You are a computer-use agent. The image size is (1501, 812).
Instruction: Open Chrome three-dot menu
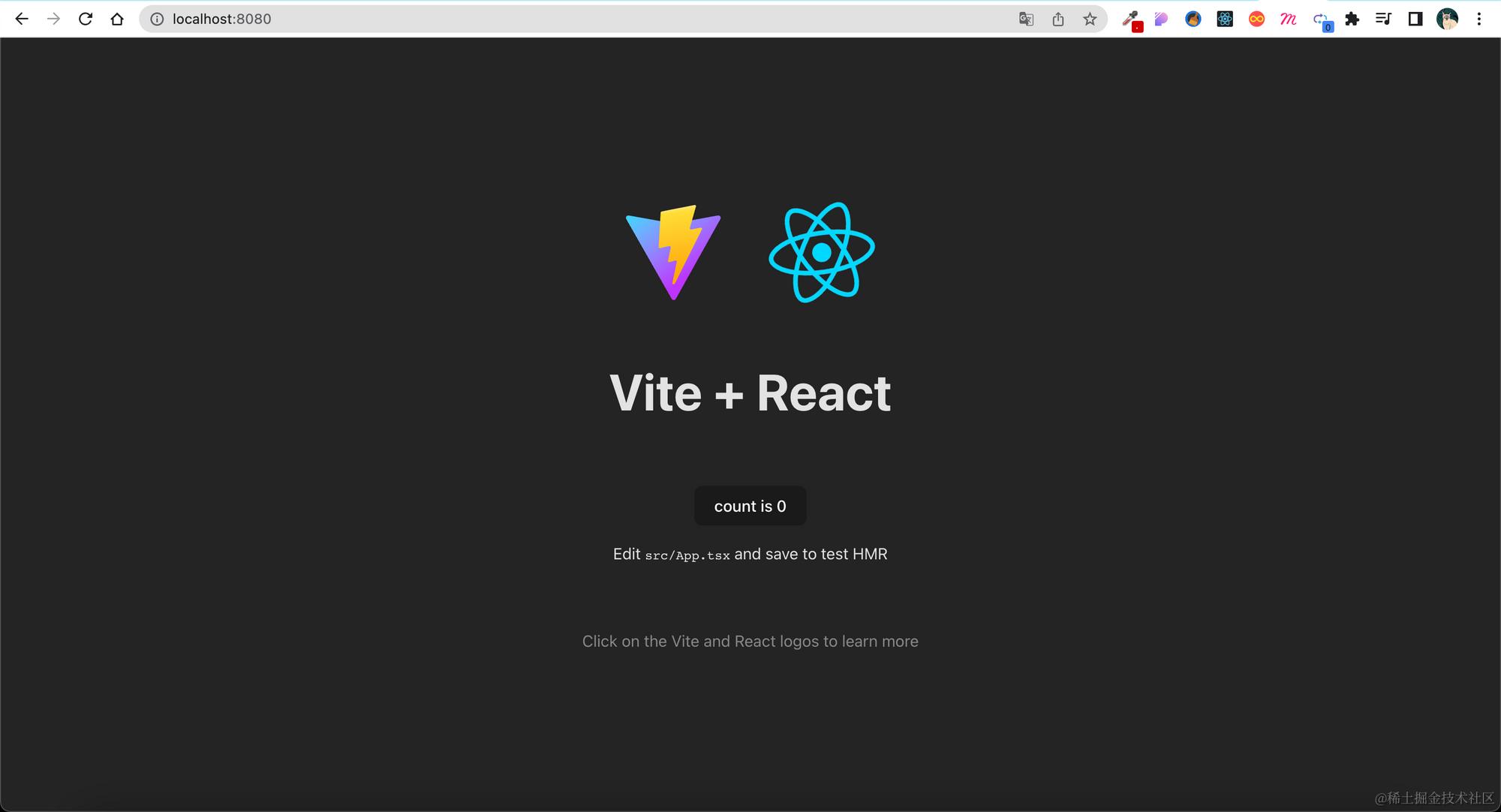click(x=1479, y=19)
